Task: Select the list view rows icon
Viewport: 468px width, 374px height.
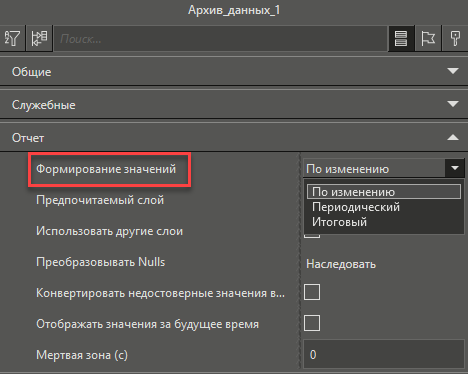Action: click(x=401, y=38)
